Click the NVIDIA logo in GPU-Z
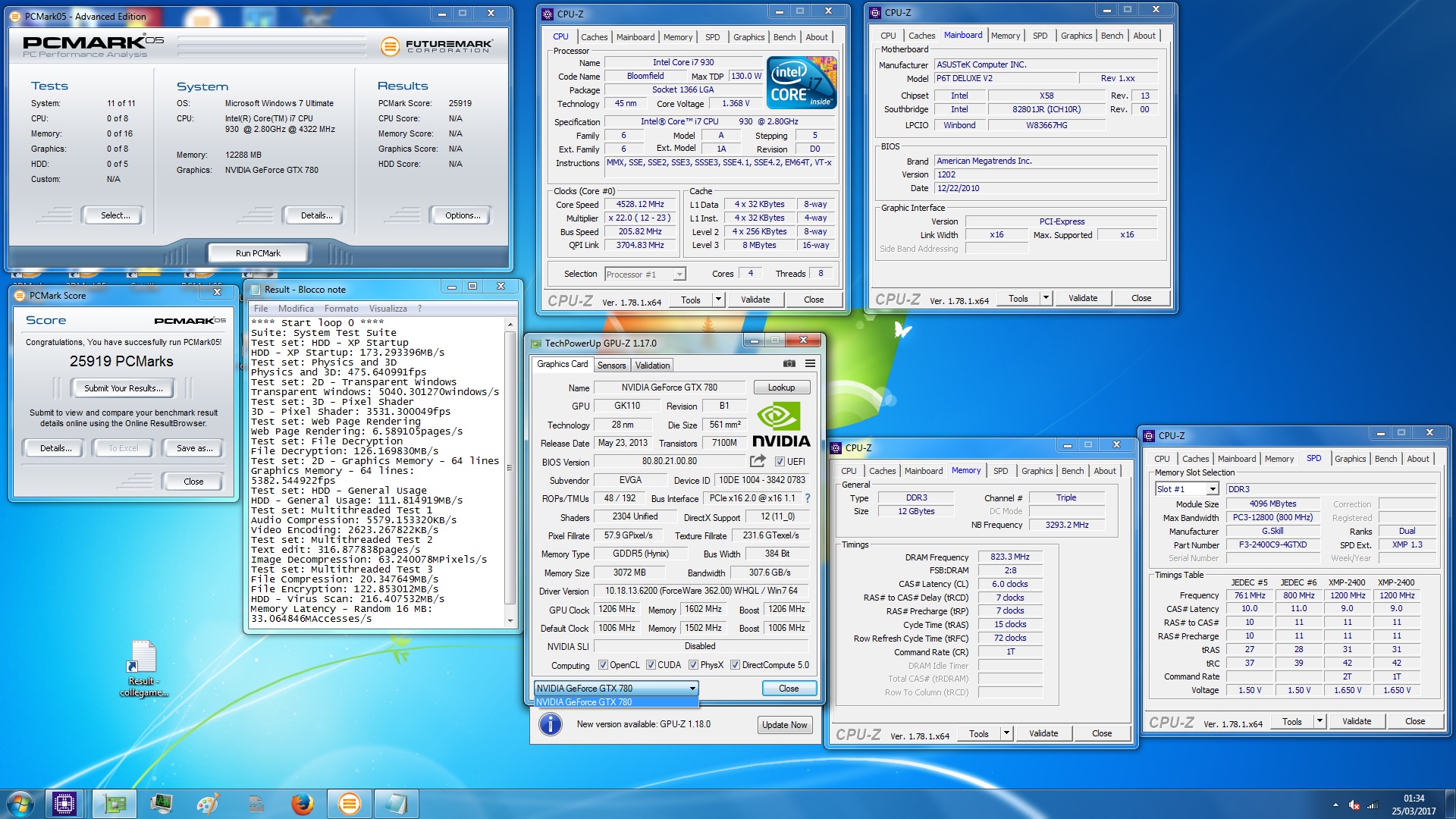Viewport: 1456px width, 819px height. tap(781, 425)
